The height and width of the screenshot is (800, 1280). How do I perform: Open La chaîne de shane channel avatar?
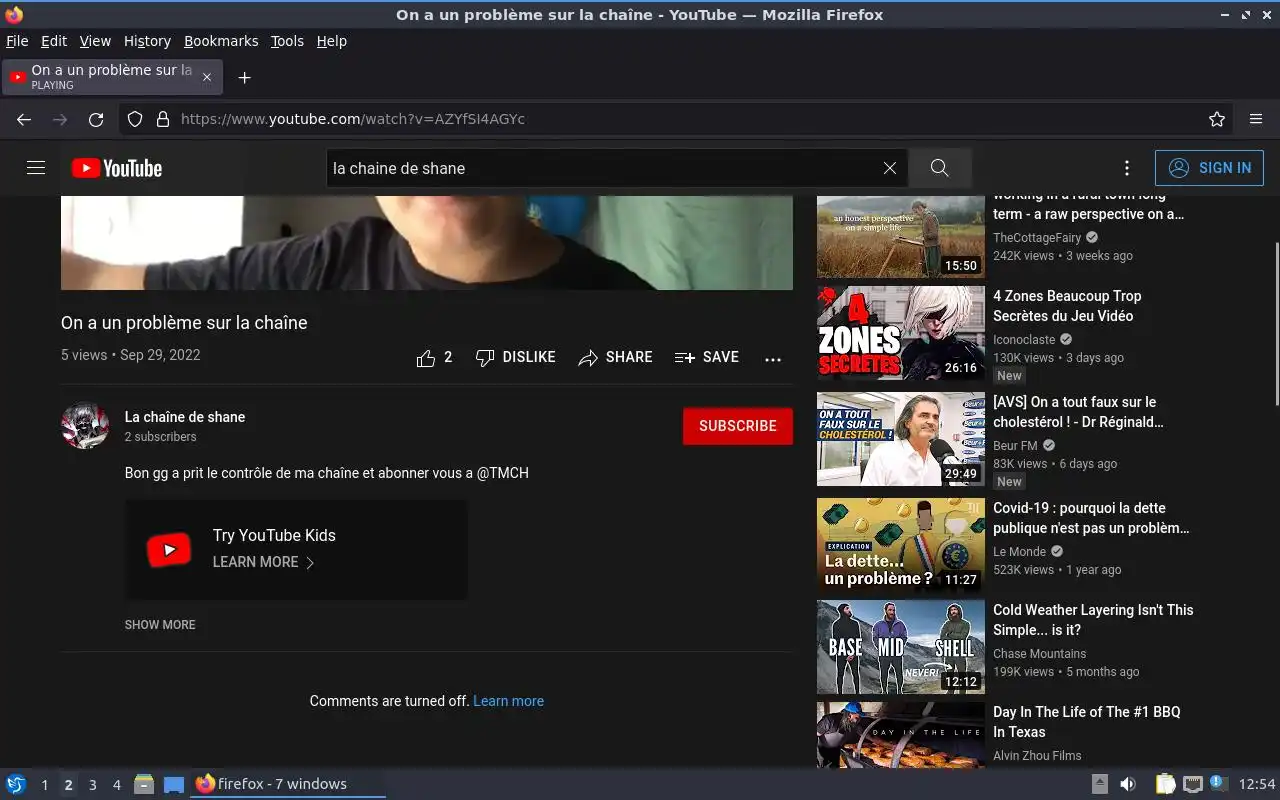tap(85, 426)
